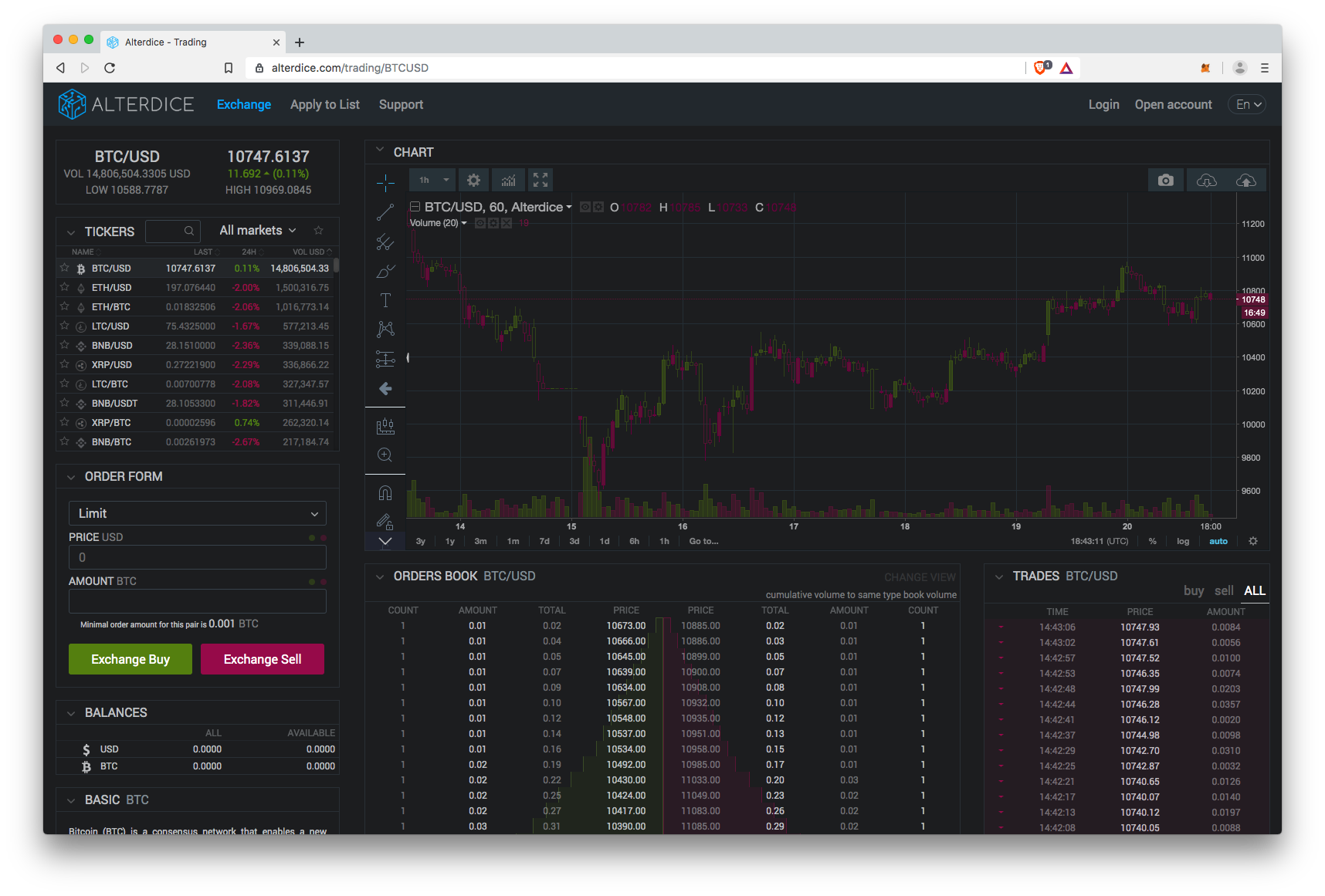1325x896 pixels.
Task: Toggle percent scale on the chart
Action: point(1153,541)
